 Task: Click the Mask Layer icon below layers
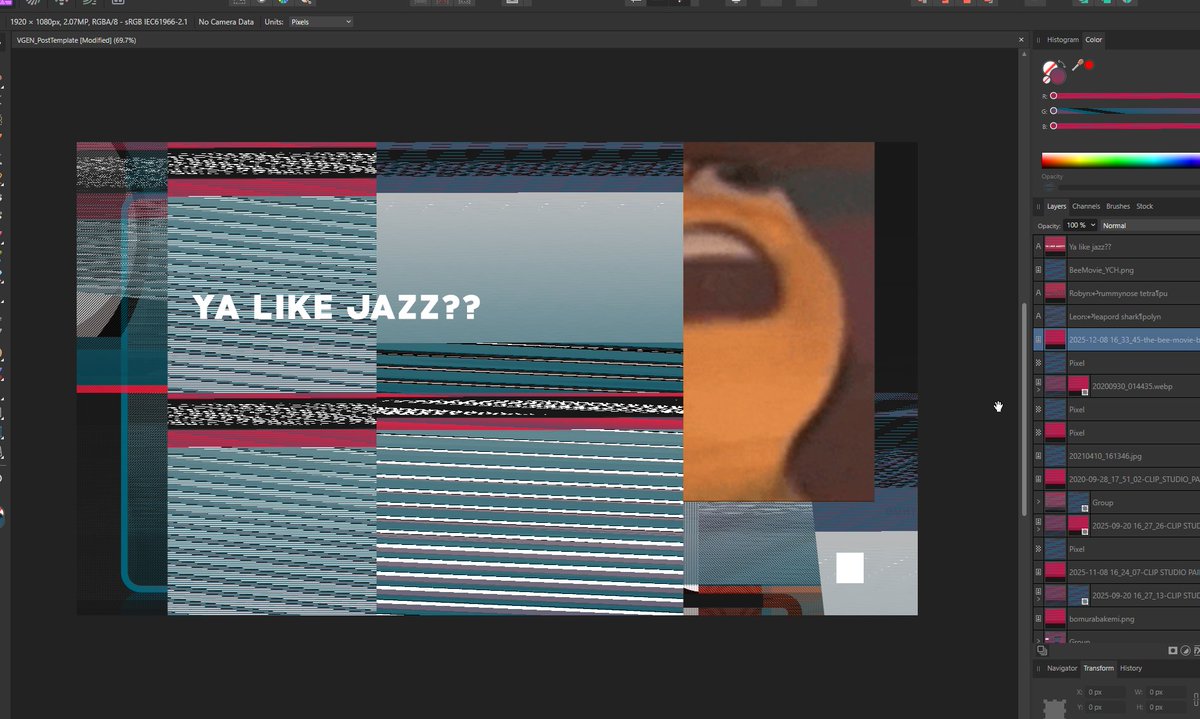[1173, 650]
